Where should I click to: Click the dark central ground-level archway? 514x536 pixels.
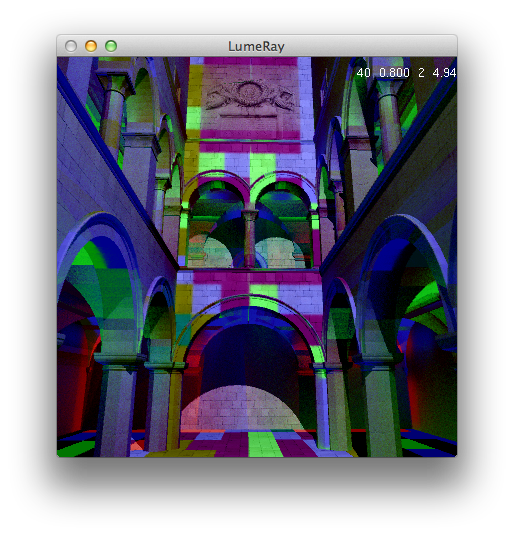pos(249,356)
